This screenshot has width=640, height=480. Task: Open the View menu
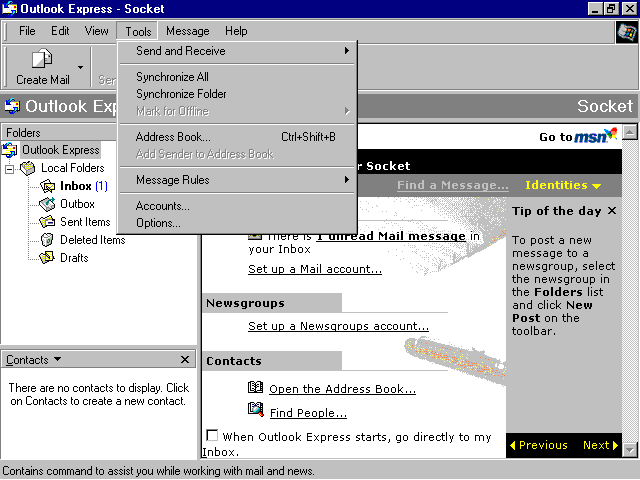[x=96, y=31]
